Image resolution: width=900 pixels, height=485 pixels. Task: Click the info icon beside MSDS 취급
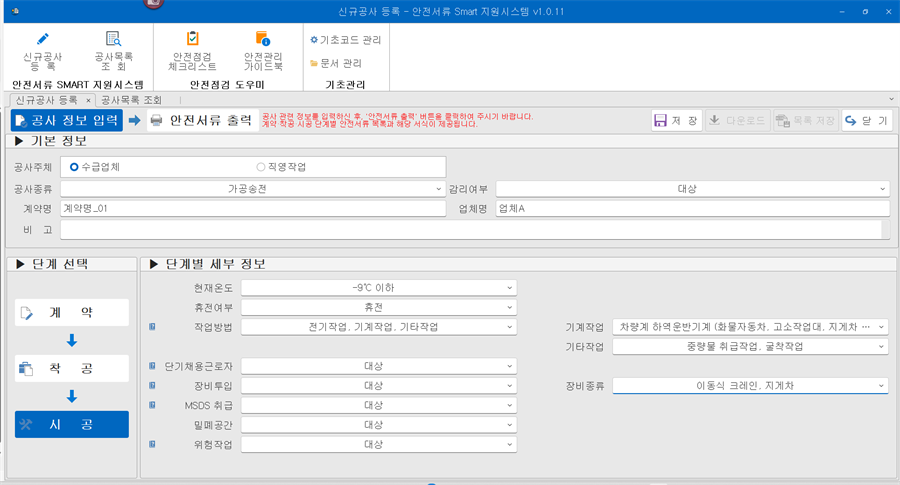(x=152, y=405)
